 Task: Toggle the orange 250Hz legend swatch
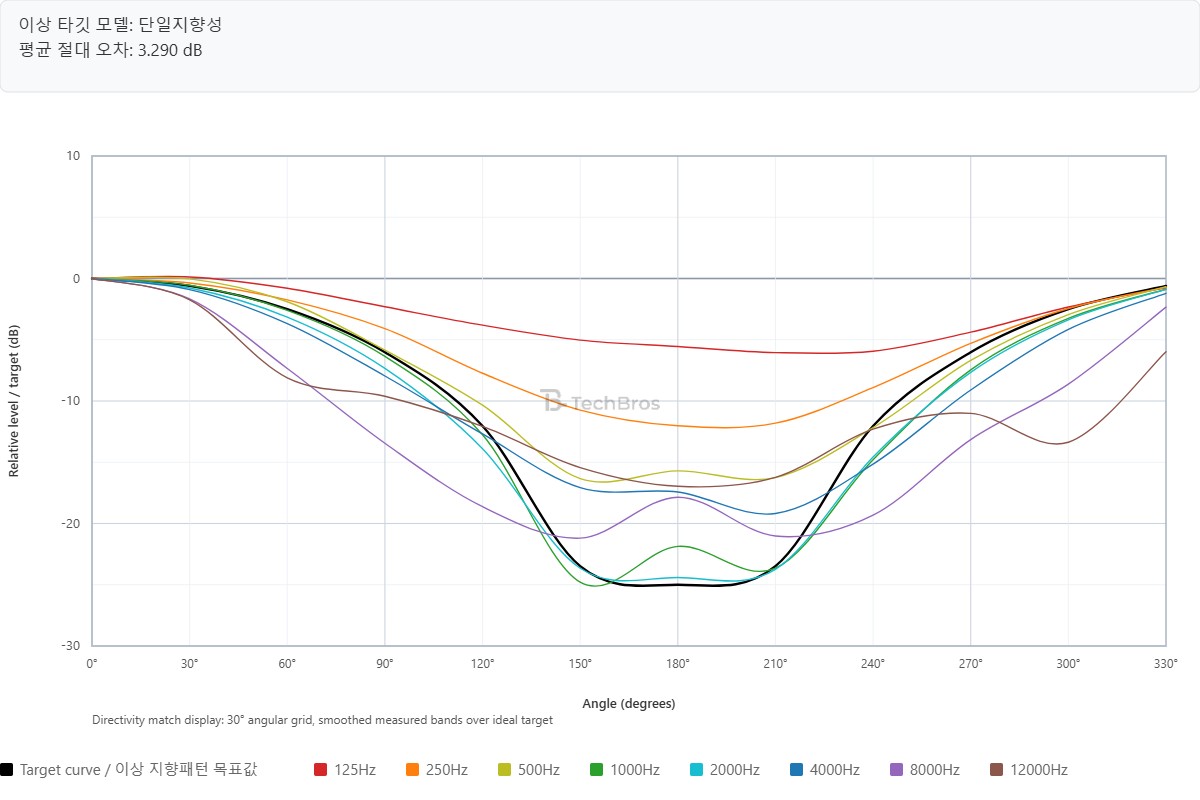413,770
